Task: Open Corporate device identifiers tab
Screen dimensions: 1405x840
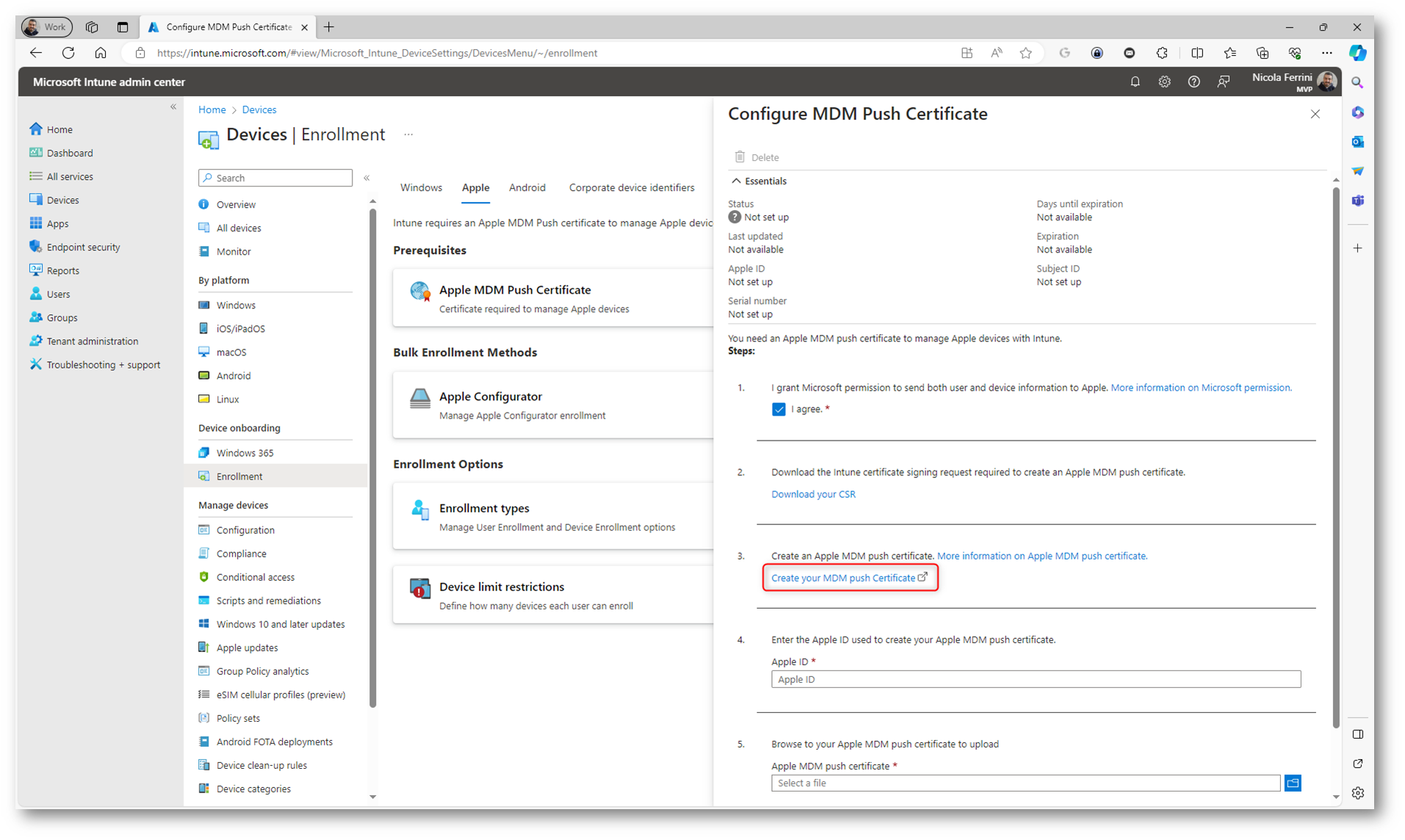Action: [632, 187]
